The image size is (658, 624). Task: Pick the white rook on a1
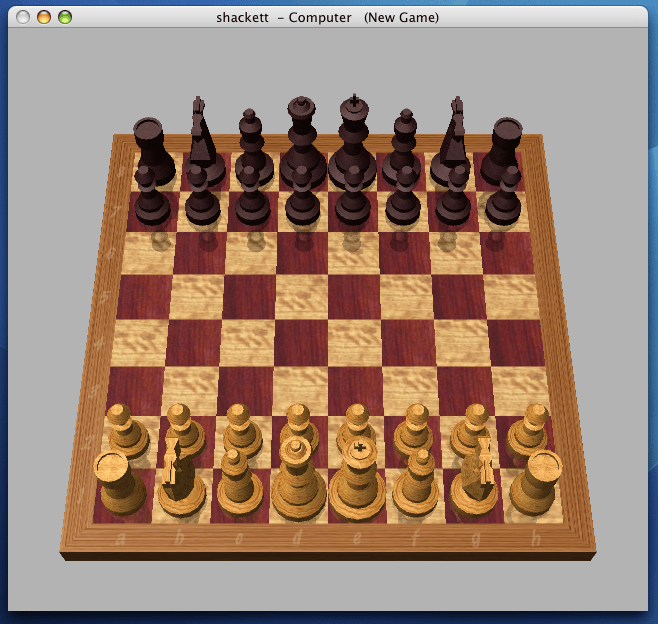pyautogui.click(x=120, y=483)
